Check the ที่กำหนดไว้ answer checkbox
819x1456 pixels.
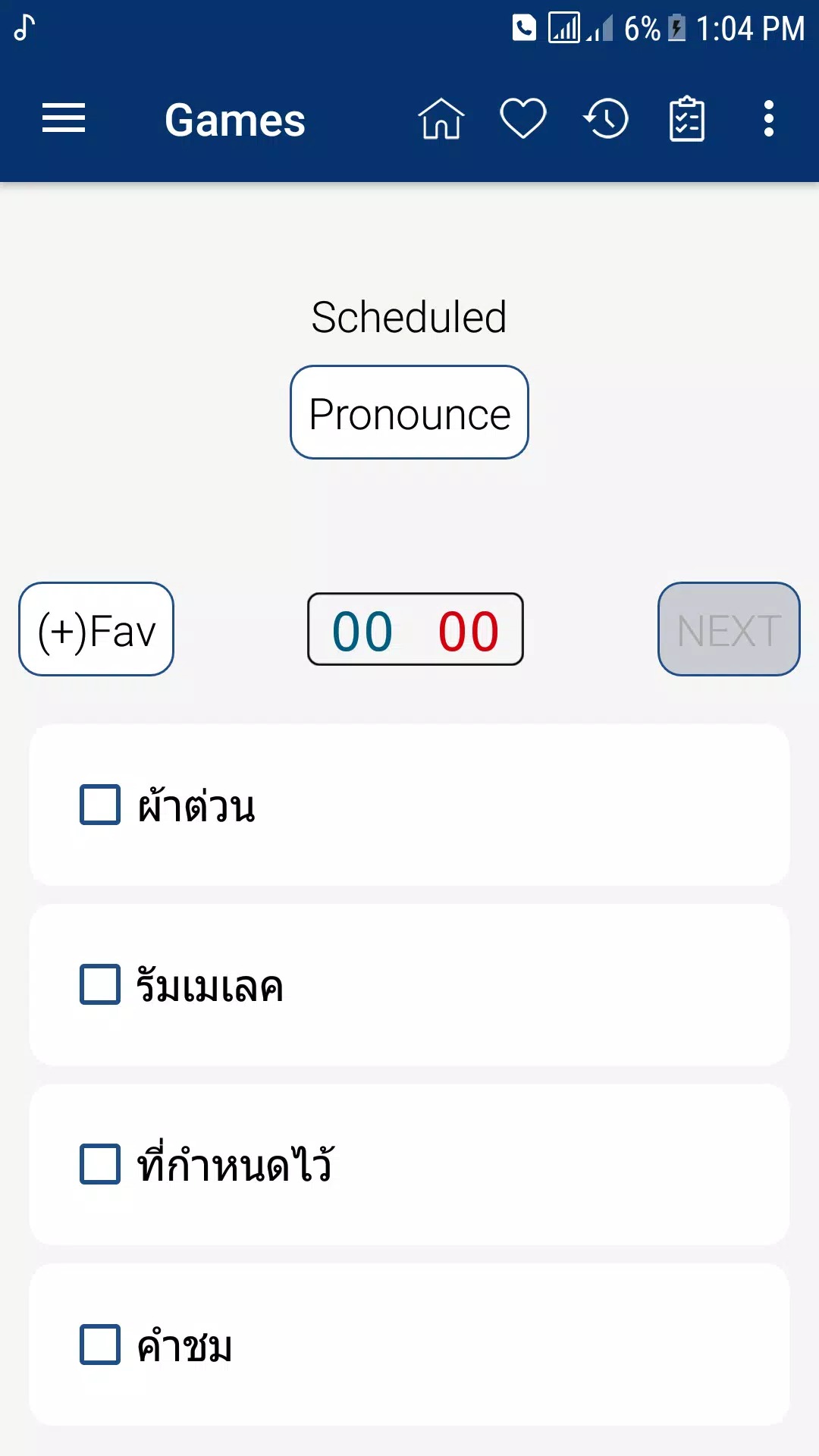click(100, 1164)
